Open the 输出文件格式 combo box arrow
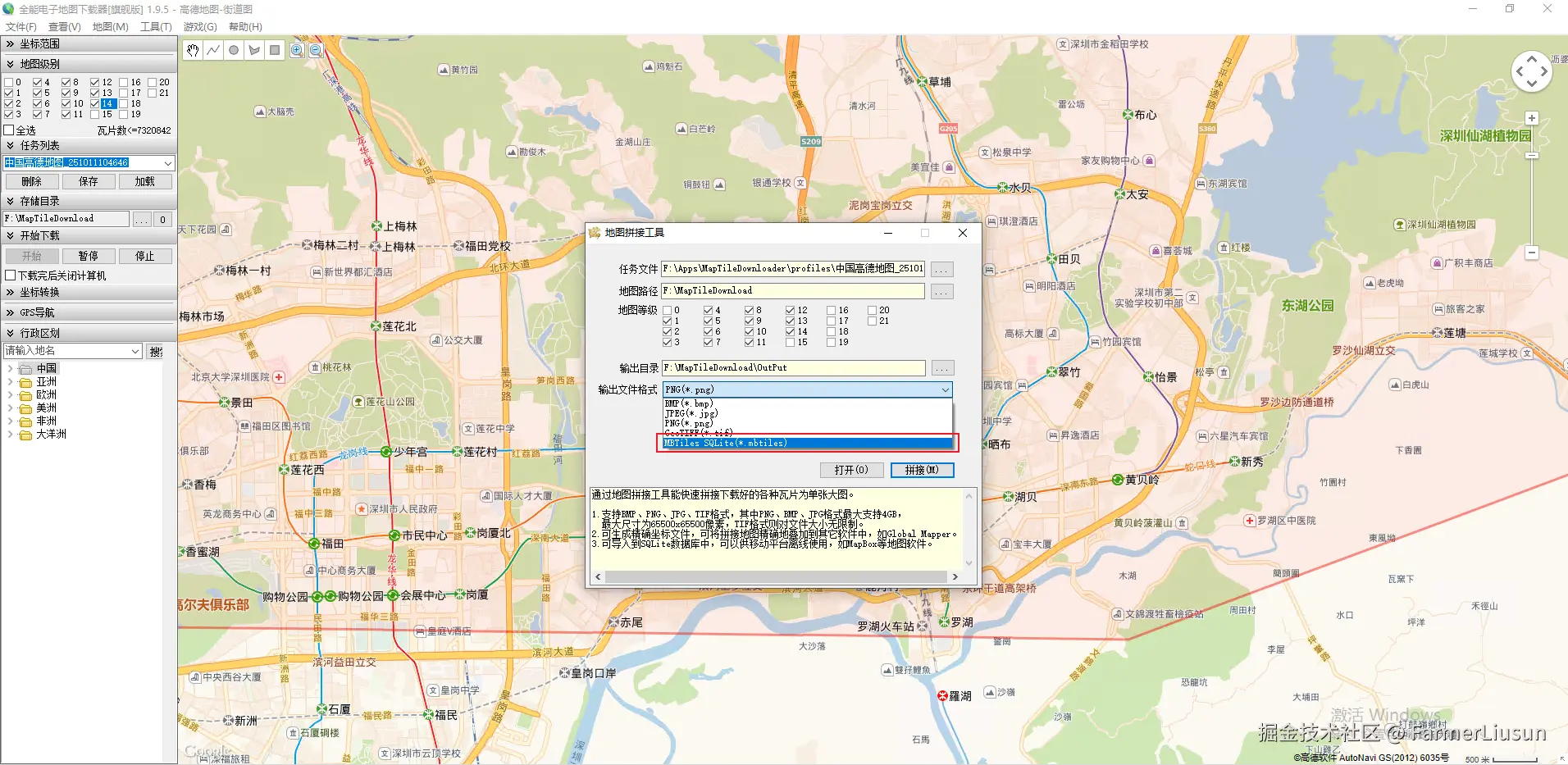Screen dimensions: 1568x765 pyautogui.click(x=946, y=389)
